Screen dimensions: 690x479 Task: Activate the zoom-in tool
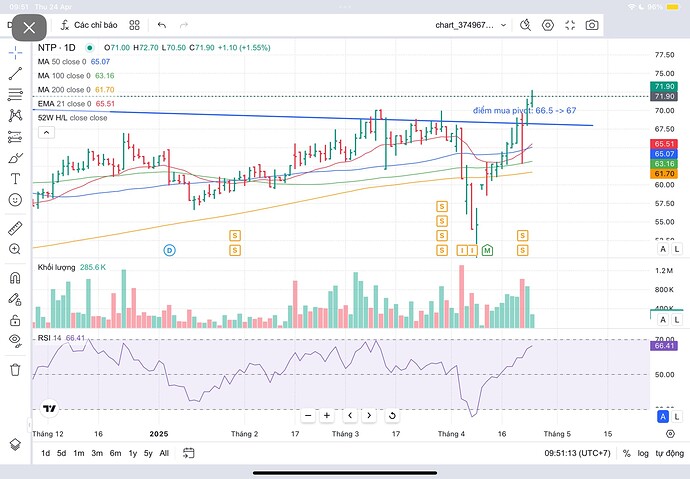click(15, 249)
